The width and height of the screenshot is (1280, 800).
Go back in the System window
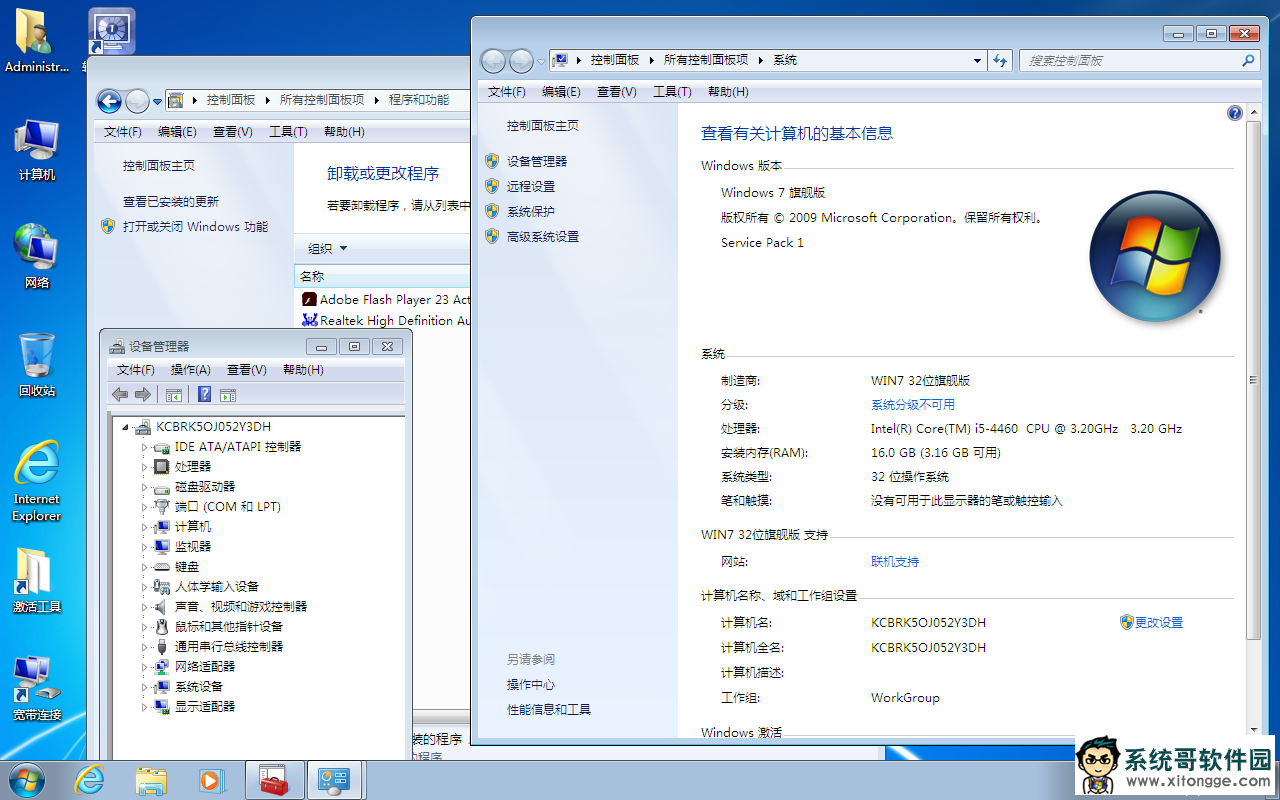[x=493, y=61]
